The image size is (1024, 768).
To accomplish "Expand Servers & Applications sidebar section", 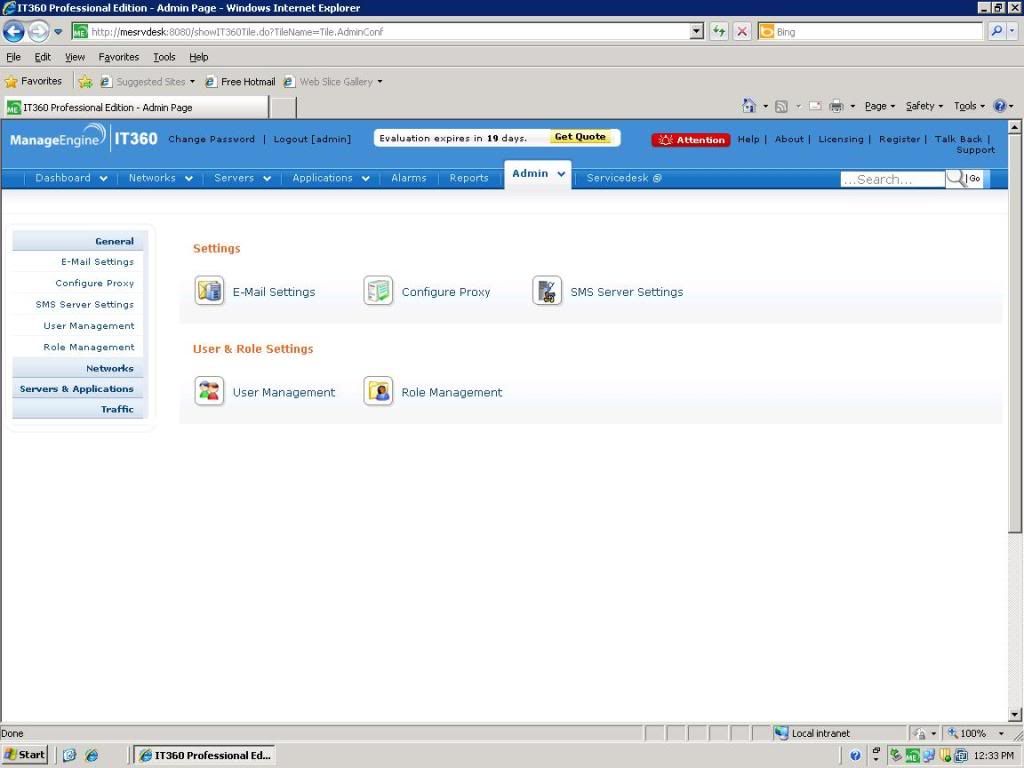I will click(x=80, y=389).
